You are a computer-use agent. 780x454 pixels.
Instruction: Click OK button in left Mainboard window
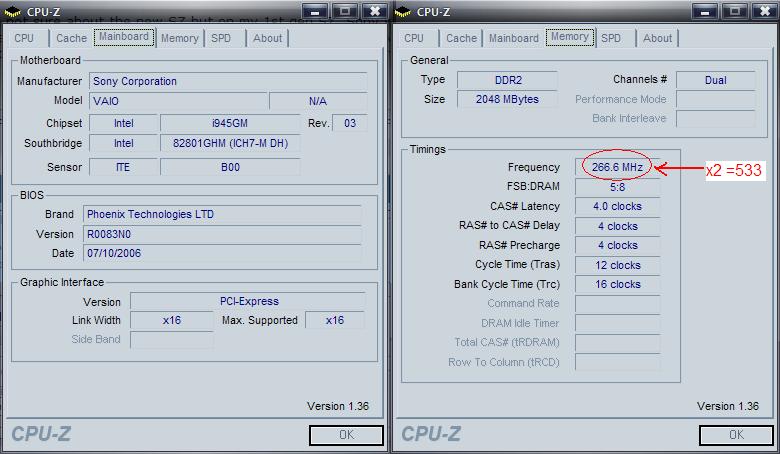coord(346,435)
